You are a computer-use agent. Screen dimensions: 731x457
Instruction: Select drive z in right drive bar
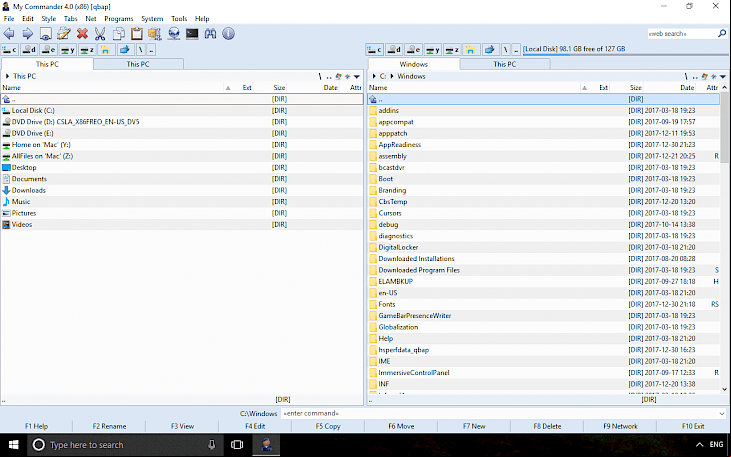tap(452, 49)
